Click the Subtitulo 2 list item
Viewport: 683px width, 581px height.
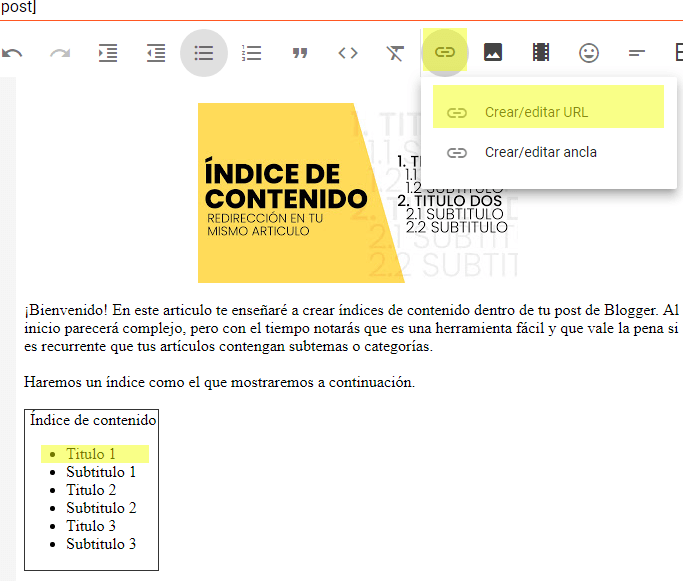101,508
